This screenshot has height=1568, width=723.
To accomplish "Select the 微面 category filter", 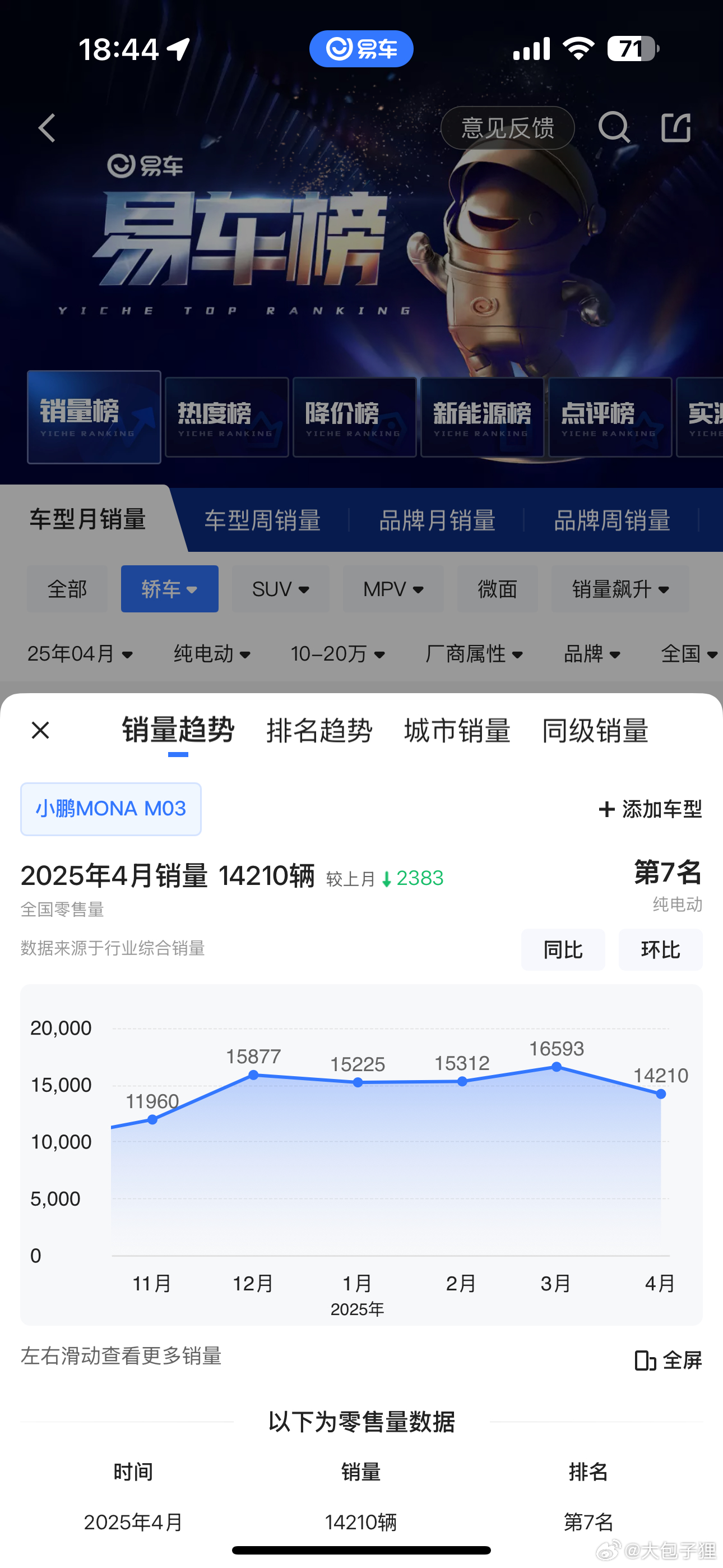I will pos(497,589).
